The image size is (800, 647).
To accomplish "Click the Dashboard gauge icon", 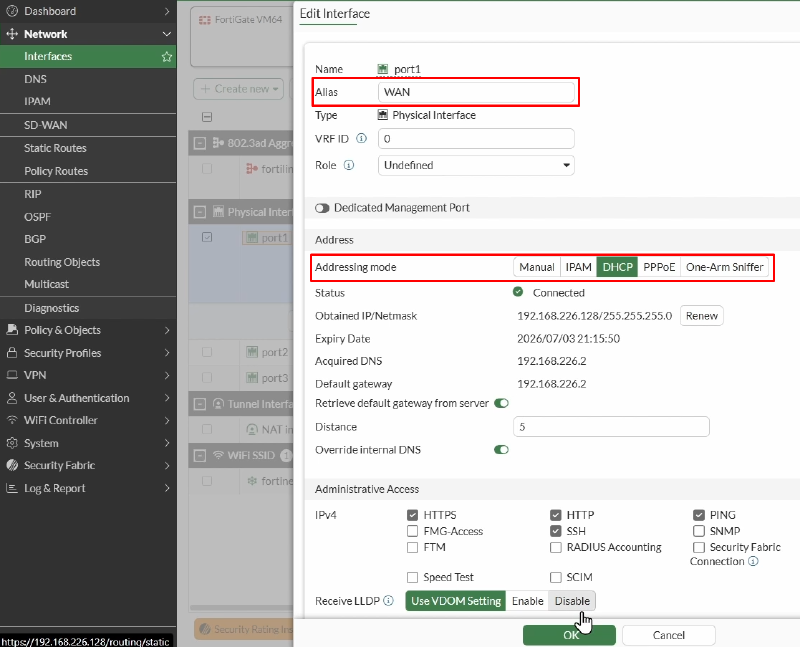I will (x=12, y=11).
